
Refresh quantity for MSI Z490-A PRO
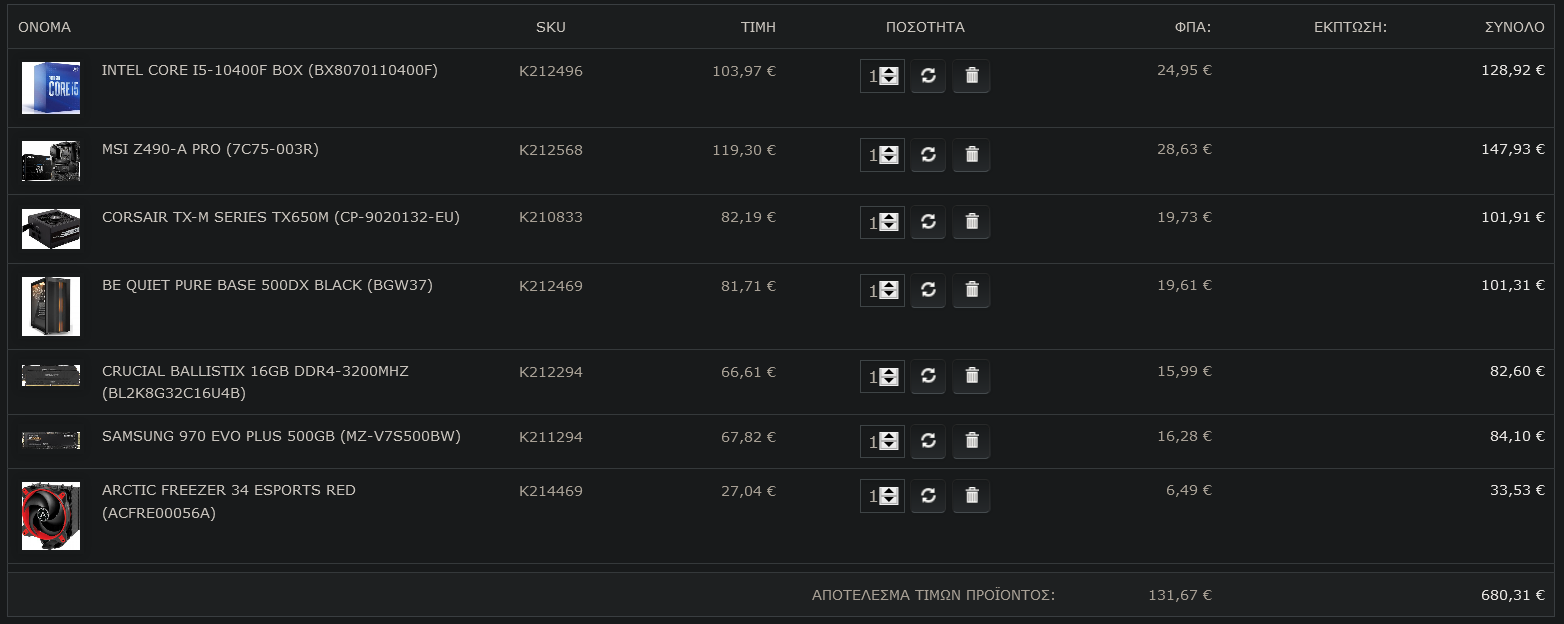[x=928, y=155]
